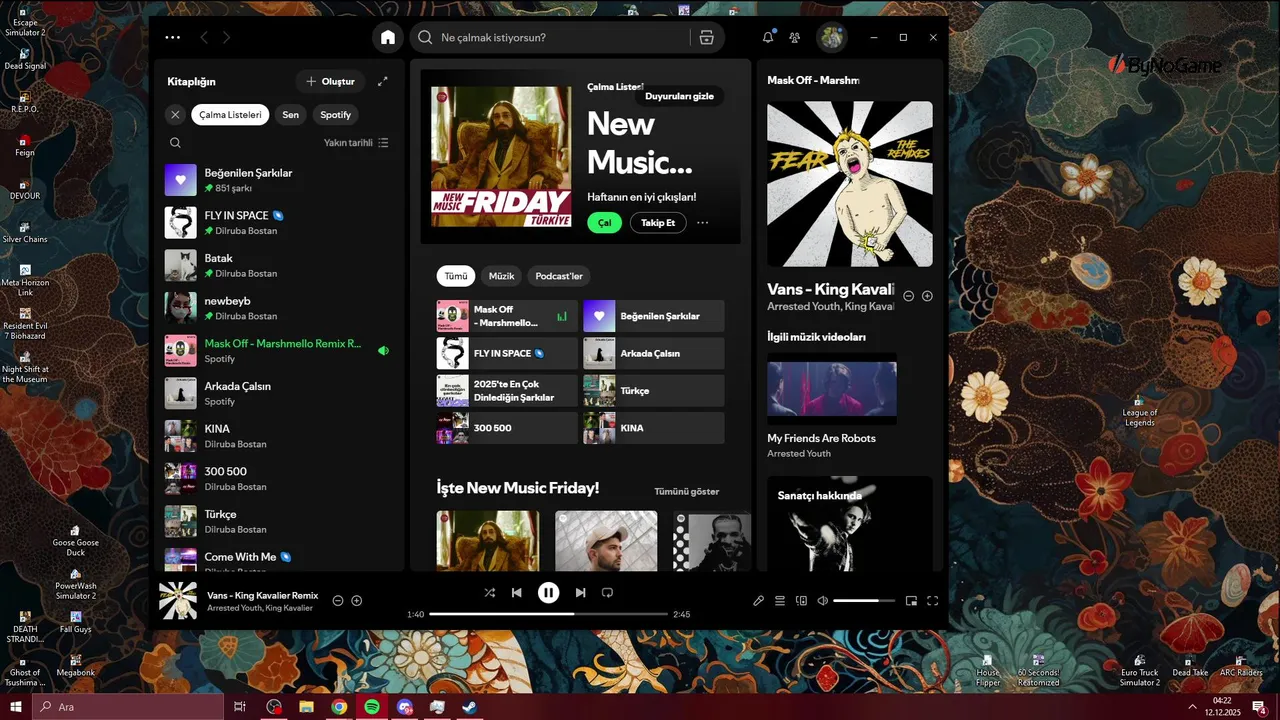Add song with plus icon in right panel
1280x720 pixels.
(927, 296)
